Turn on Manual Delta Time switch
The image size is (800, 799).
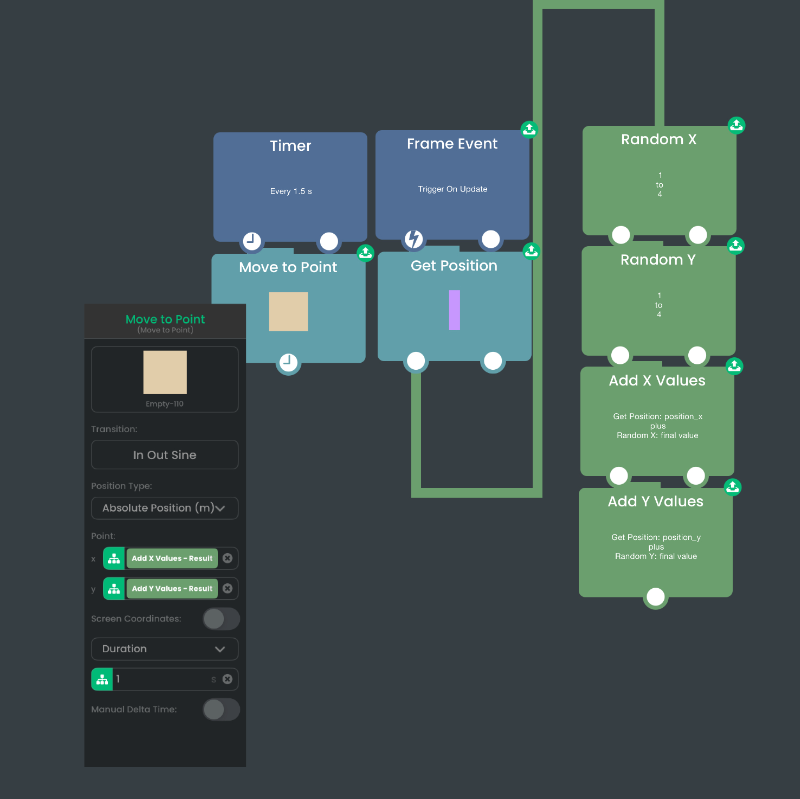coord(221,709)
